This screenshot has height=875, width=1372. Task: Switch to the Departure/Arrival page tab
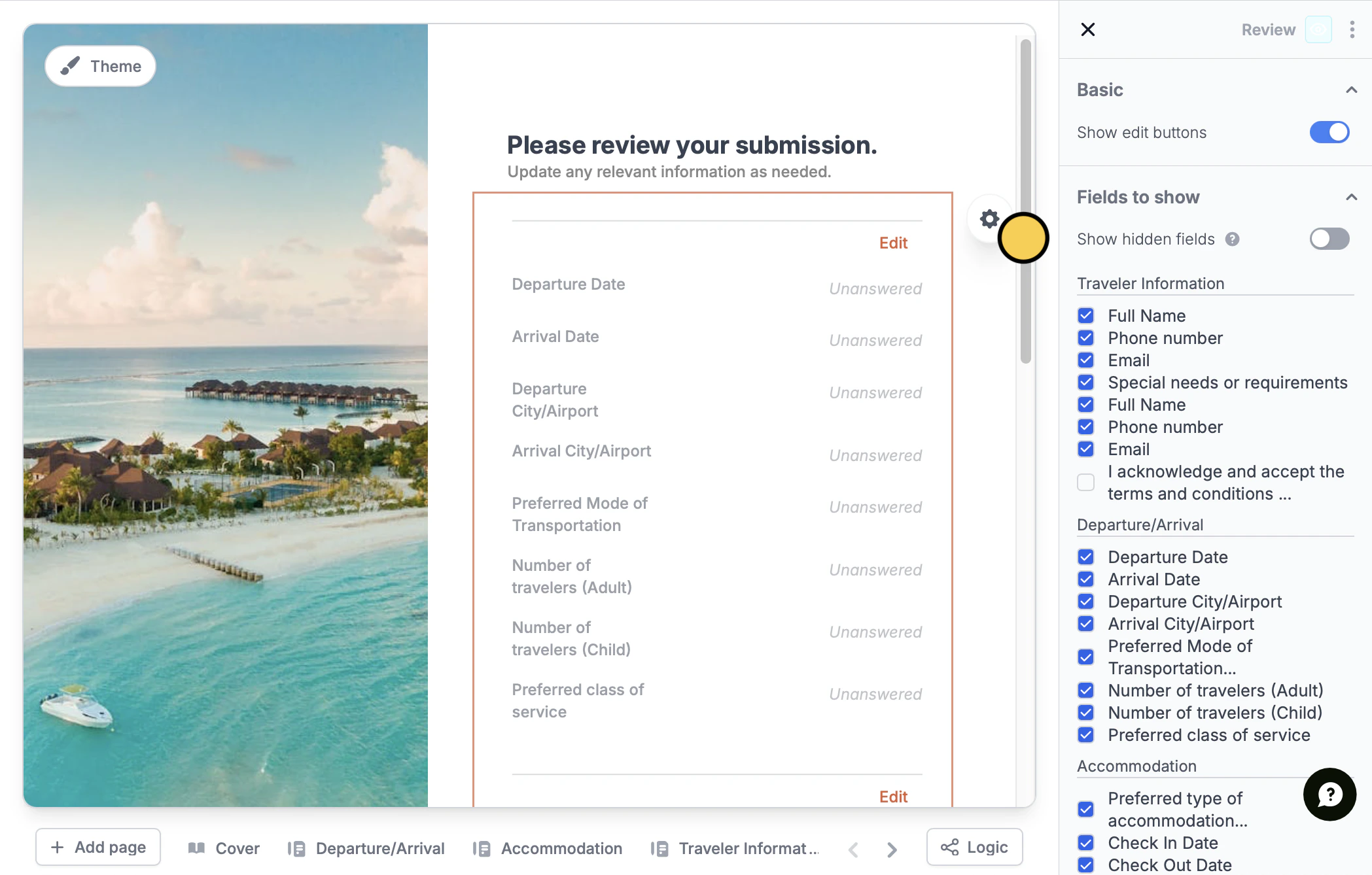(x=366, y=848)
